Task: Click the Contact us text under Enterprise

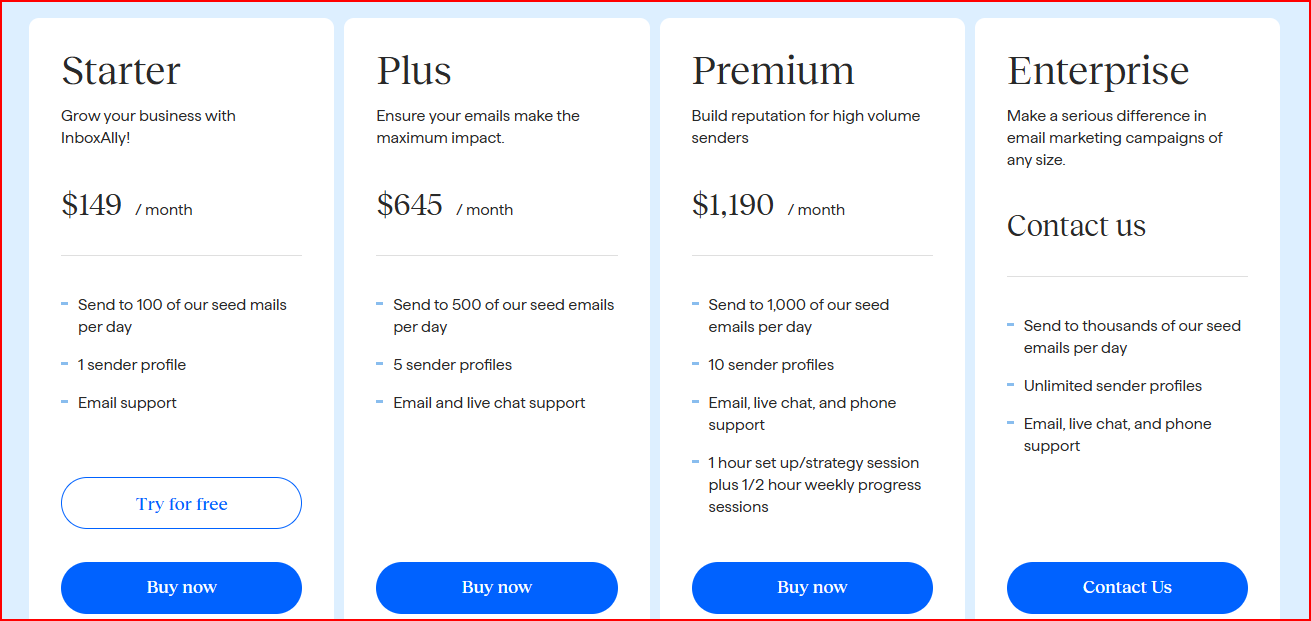Action: click(1076, 226)
